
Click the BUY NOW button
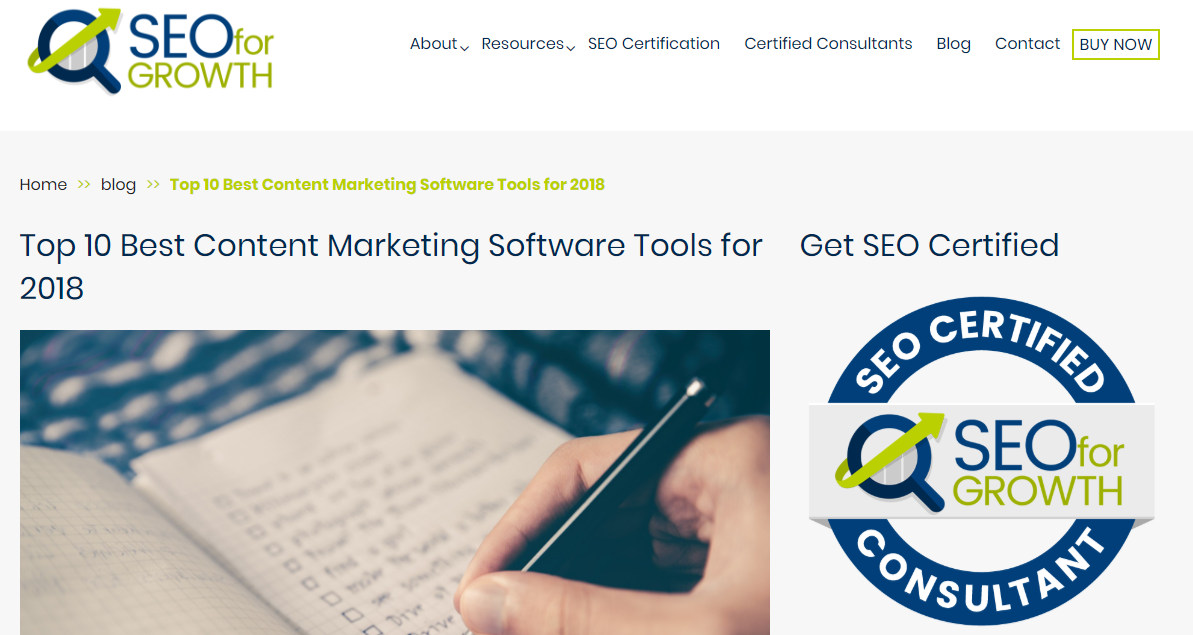click(1115, 44)
